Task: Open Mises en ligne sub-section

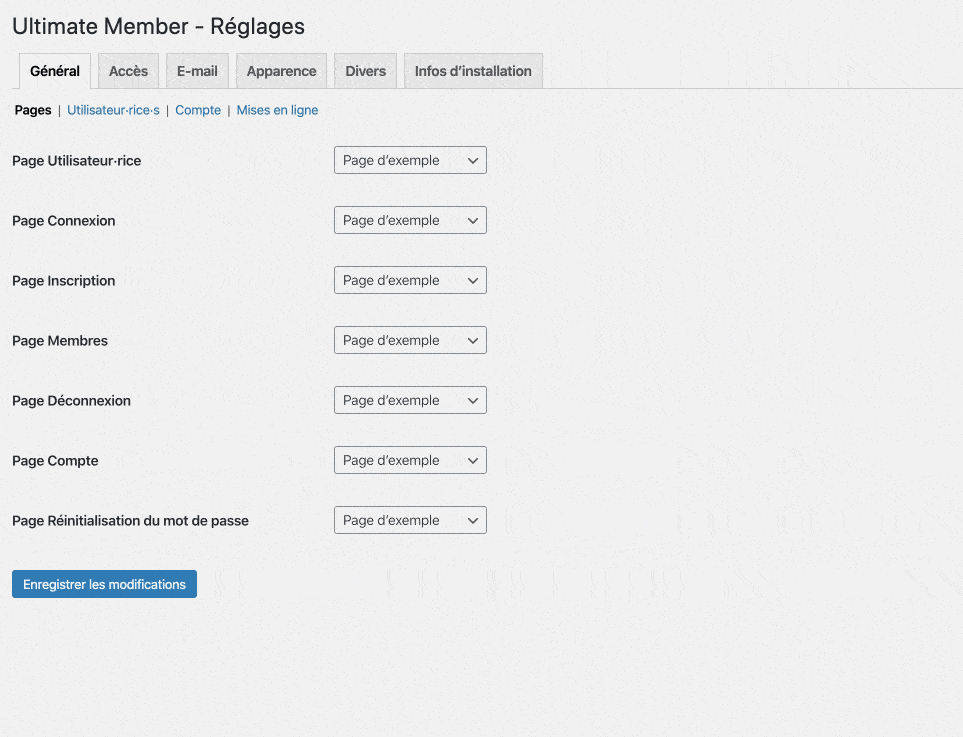Action: click(277, 110)
